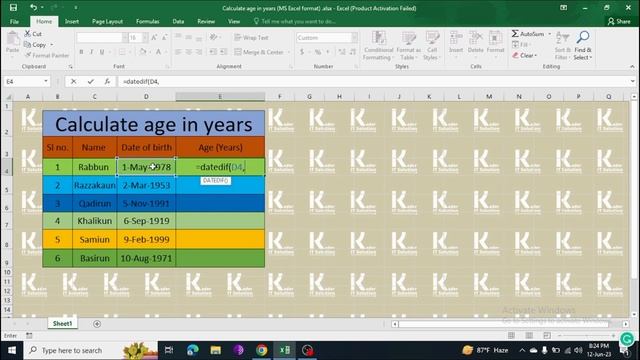The height and width of the screenshot is (360, 640).
Task: Open Task View on taskbar
Action: [x=169, y=350]
